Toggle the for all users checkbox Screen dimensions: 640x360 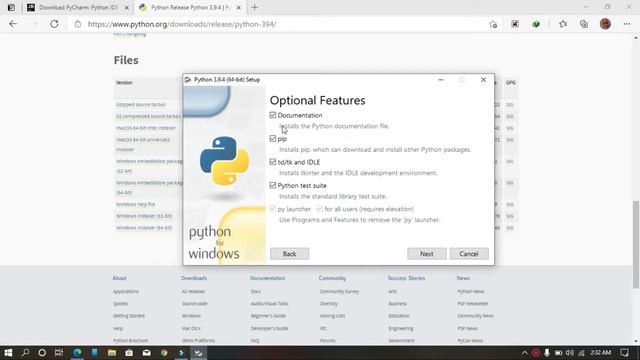tap(320, 209)
